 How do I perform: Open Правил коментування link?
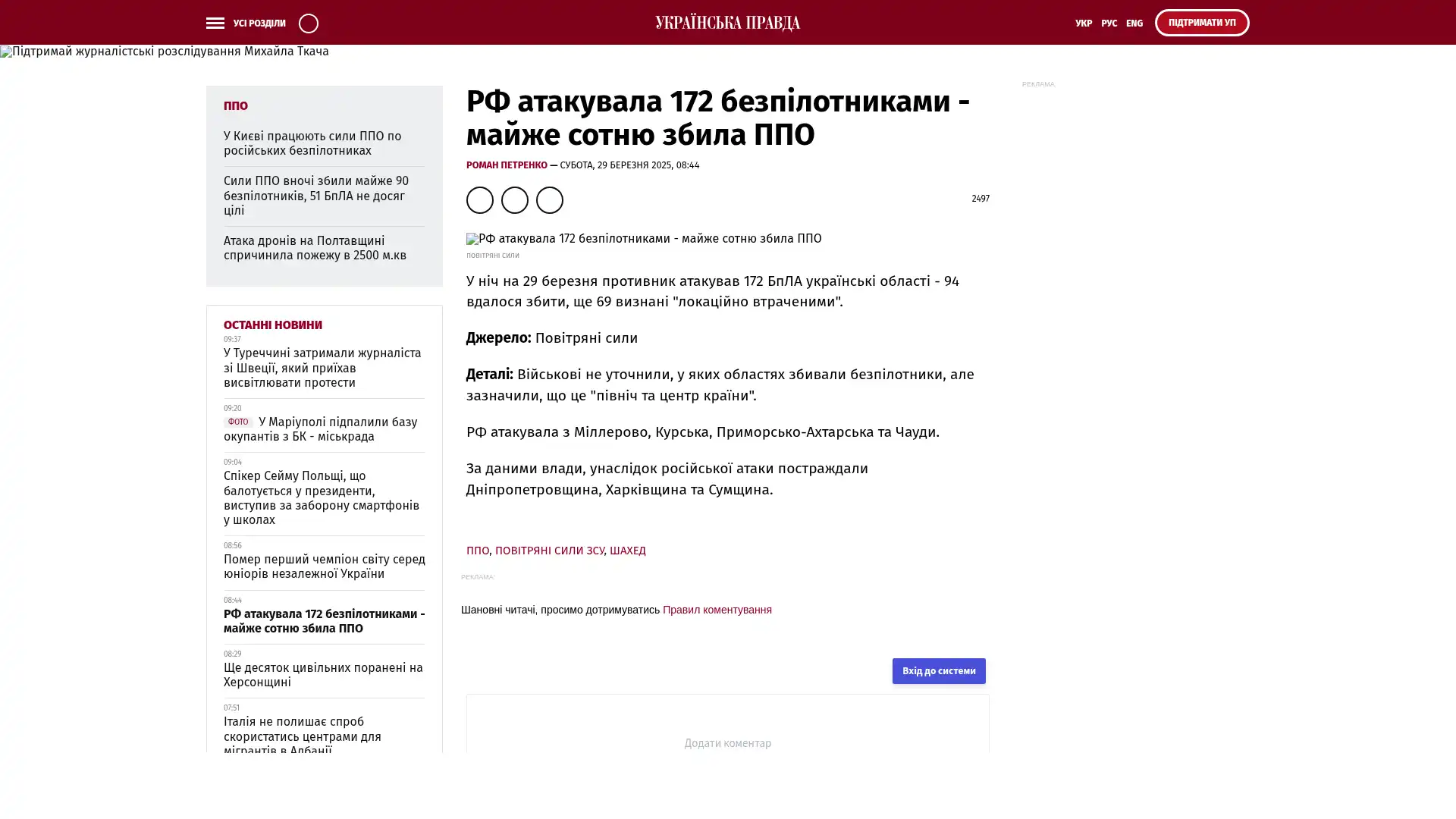pyautogui.click(x=717, y=610)
